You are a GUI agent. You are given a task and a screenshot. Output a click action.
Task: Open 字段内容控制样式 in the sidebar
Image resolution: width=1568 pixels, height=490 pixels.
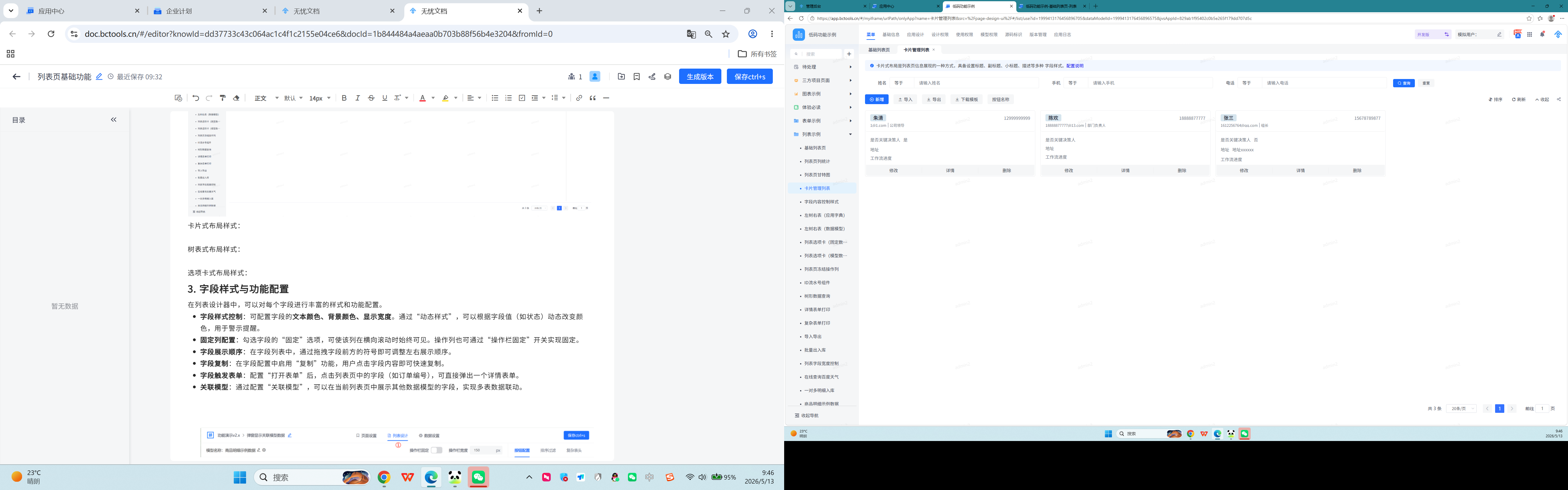coord(821,202)
